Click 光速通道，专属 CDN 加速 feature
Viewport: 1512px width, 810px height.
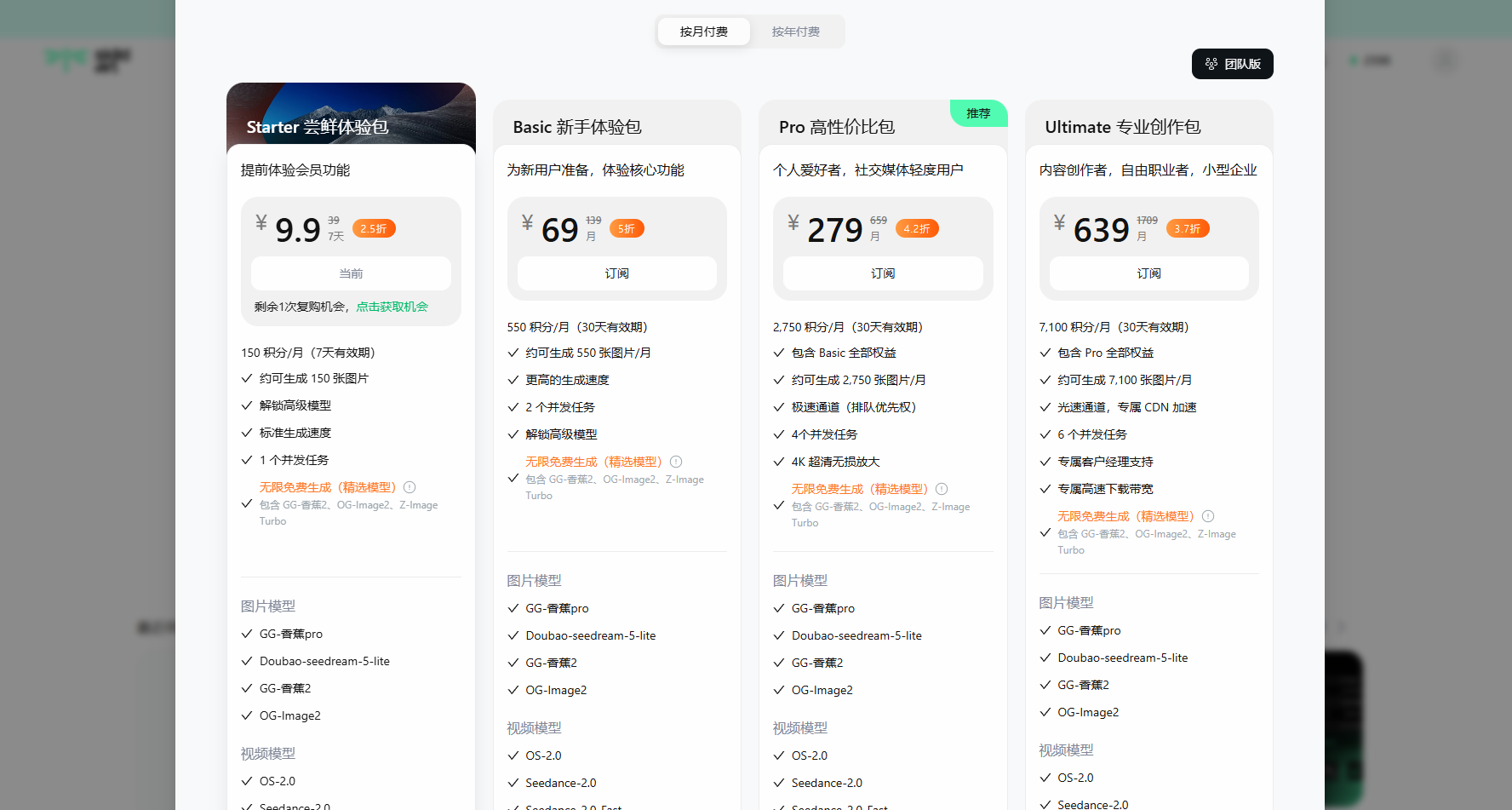1127,407
